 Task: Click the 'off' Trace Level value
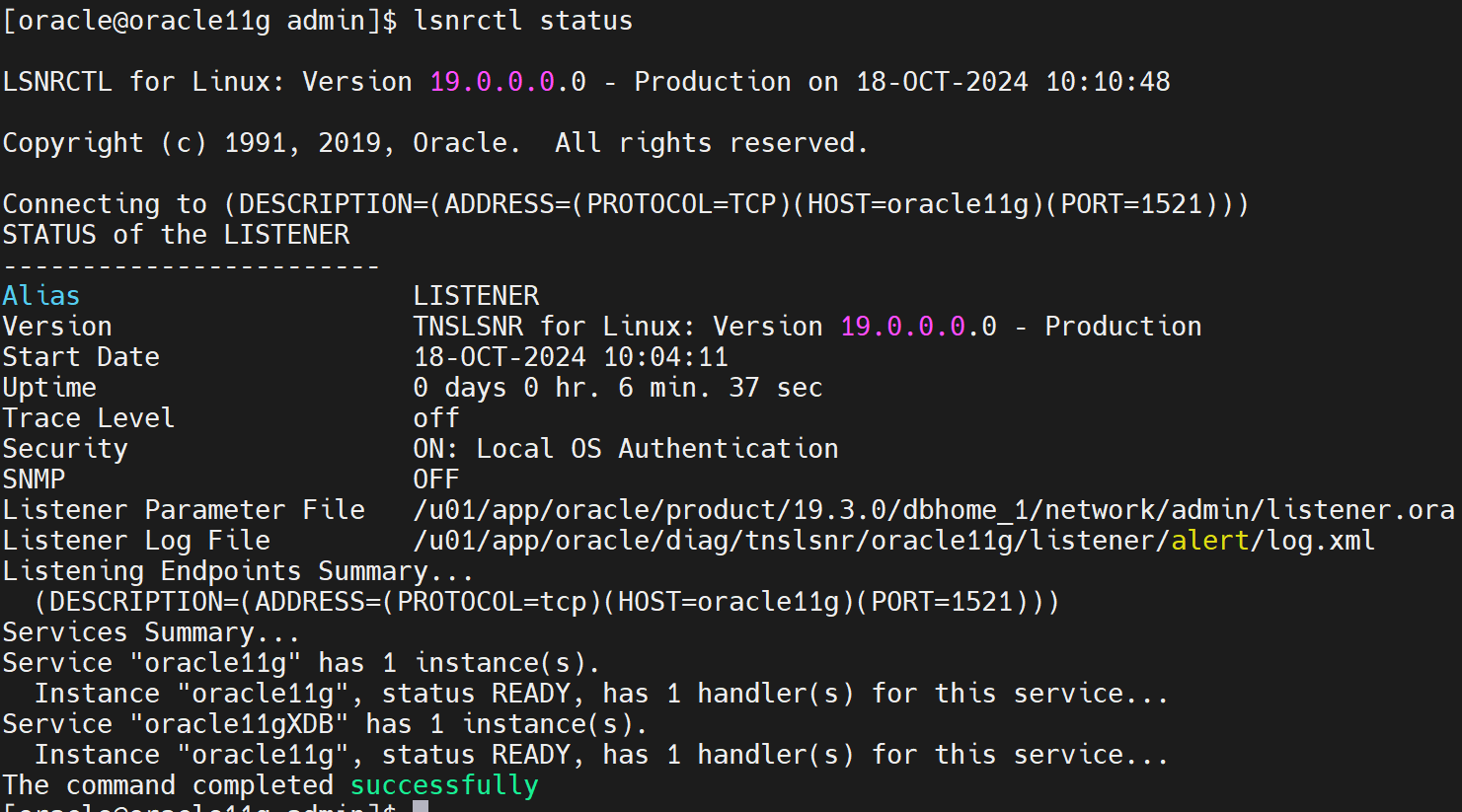434,417
